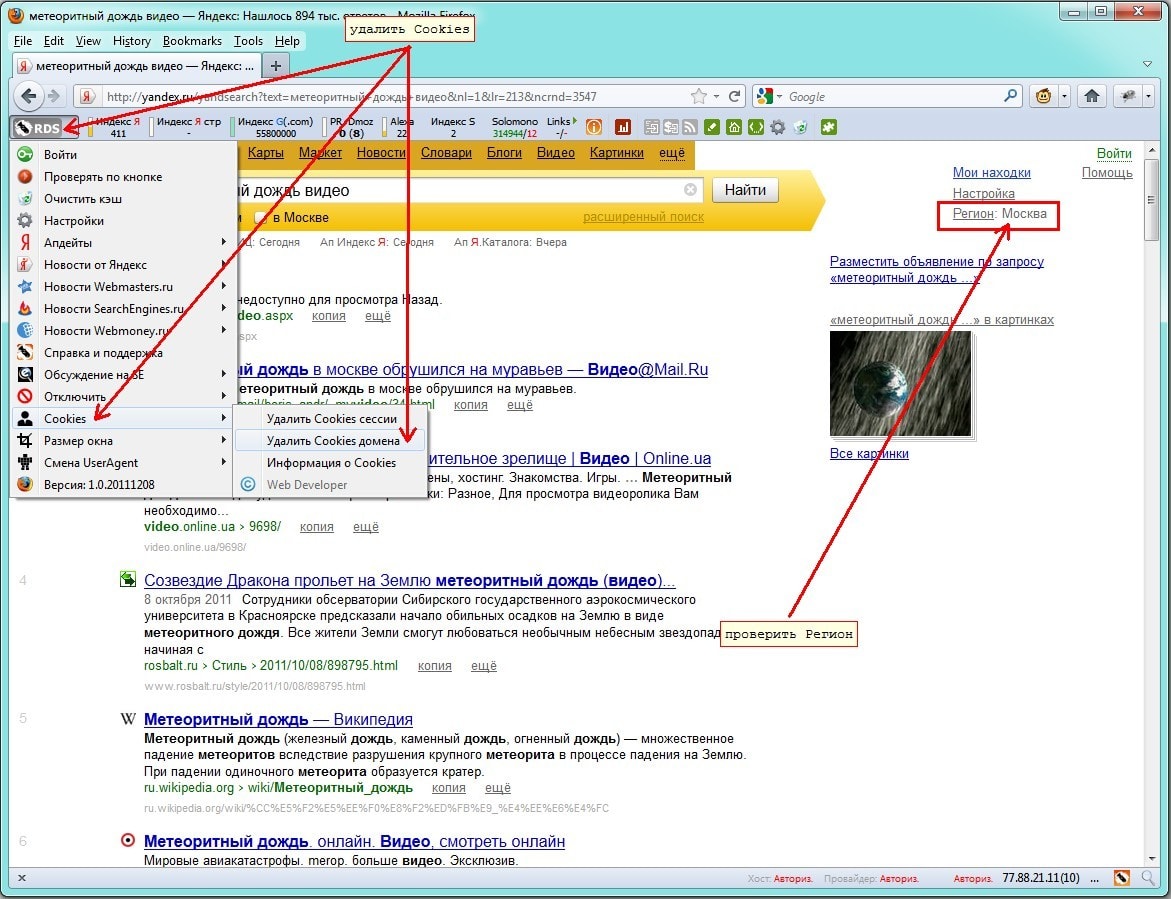Click the meteor shower image thumbnail

pyautogui.click(x=900, y=384)
